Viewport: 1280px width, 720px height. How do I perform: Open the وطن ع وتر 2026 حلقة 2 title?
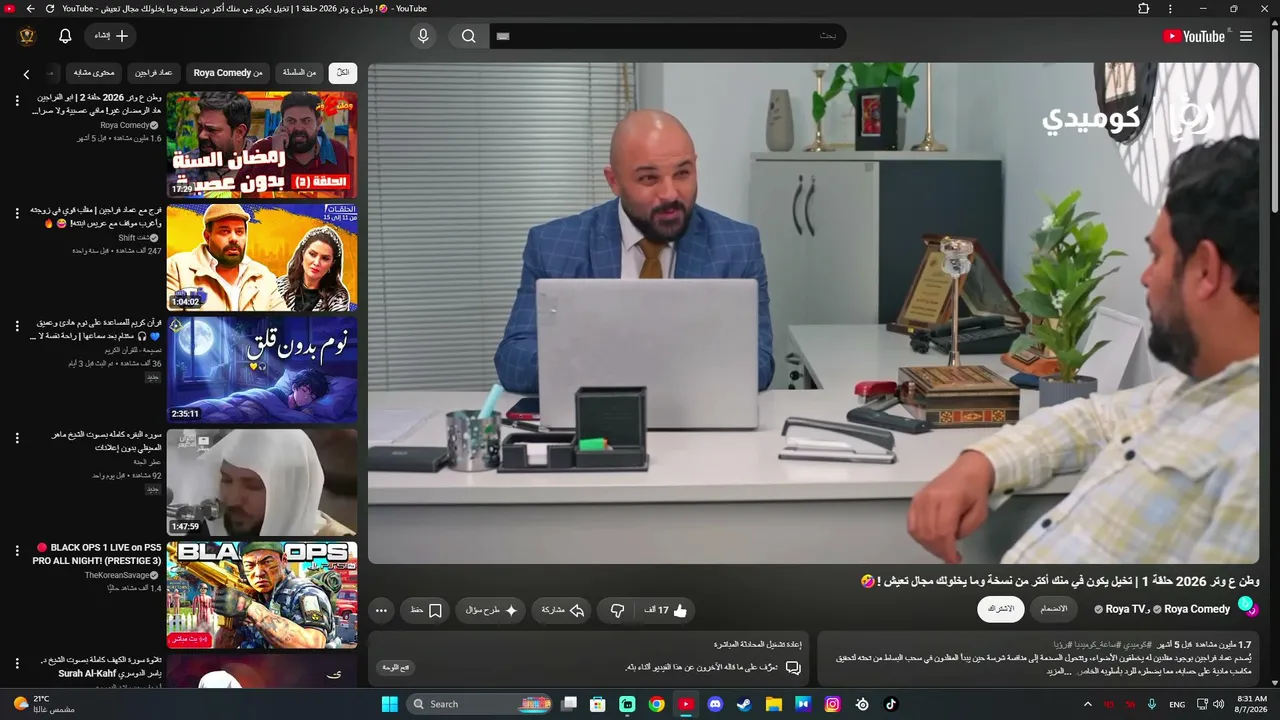pyautogui.click(x=98, y=104)
